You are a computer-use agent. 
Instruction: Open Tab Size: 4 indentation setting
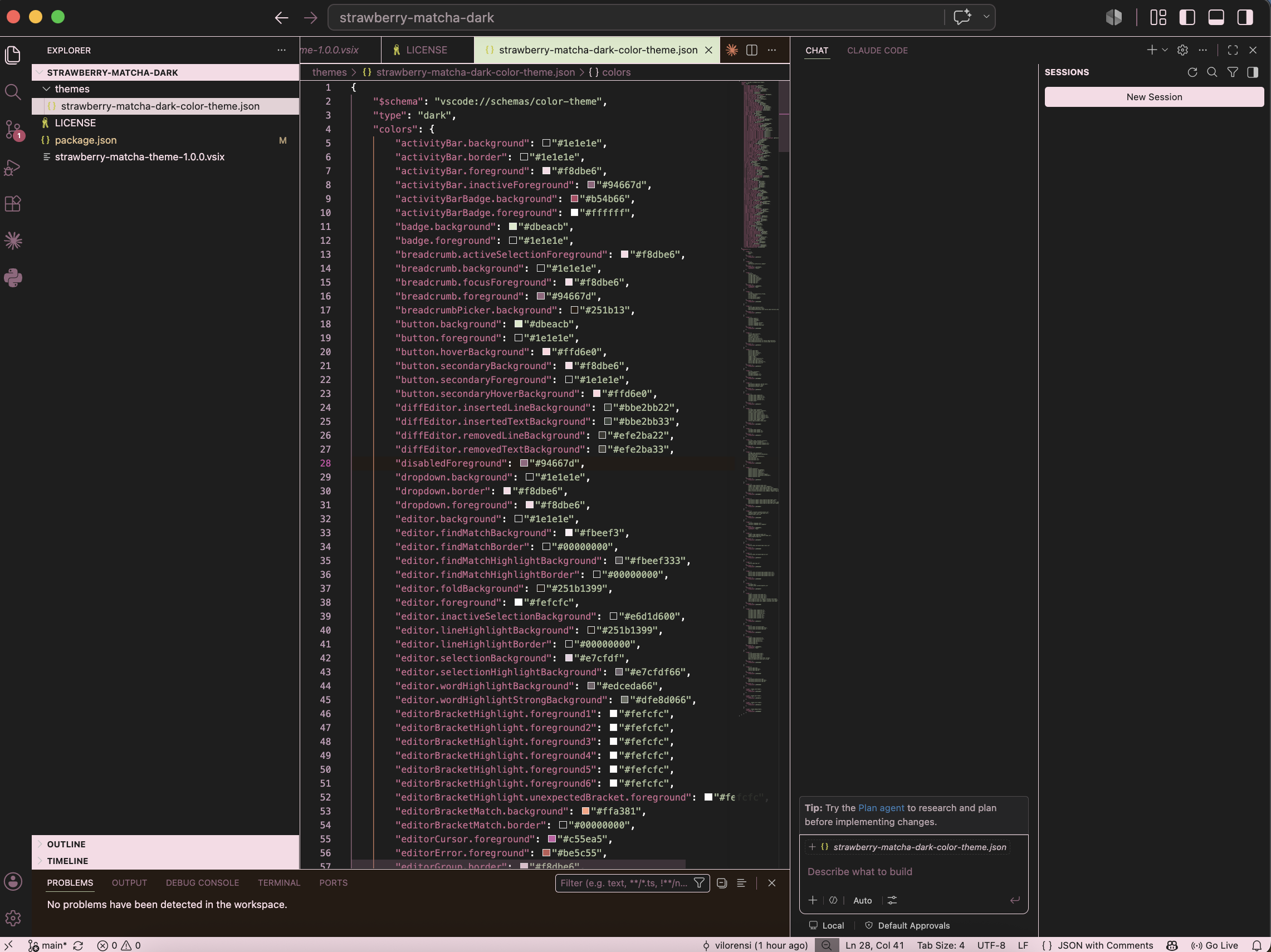(941, 945)
